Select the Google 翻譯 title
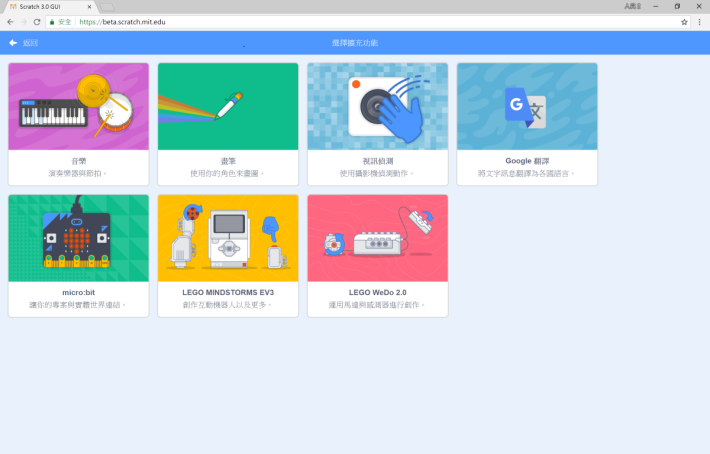 pyautogui.click(x=527, y=161)
